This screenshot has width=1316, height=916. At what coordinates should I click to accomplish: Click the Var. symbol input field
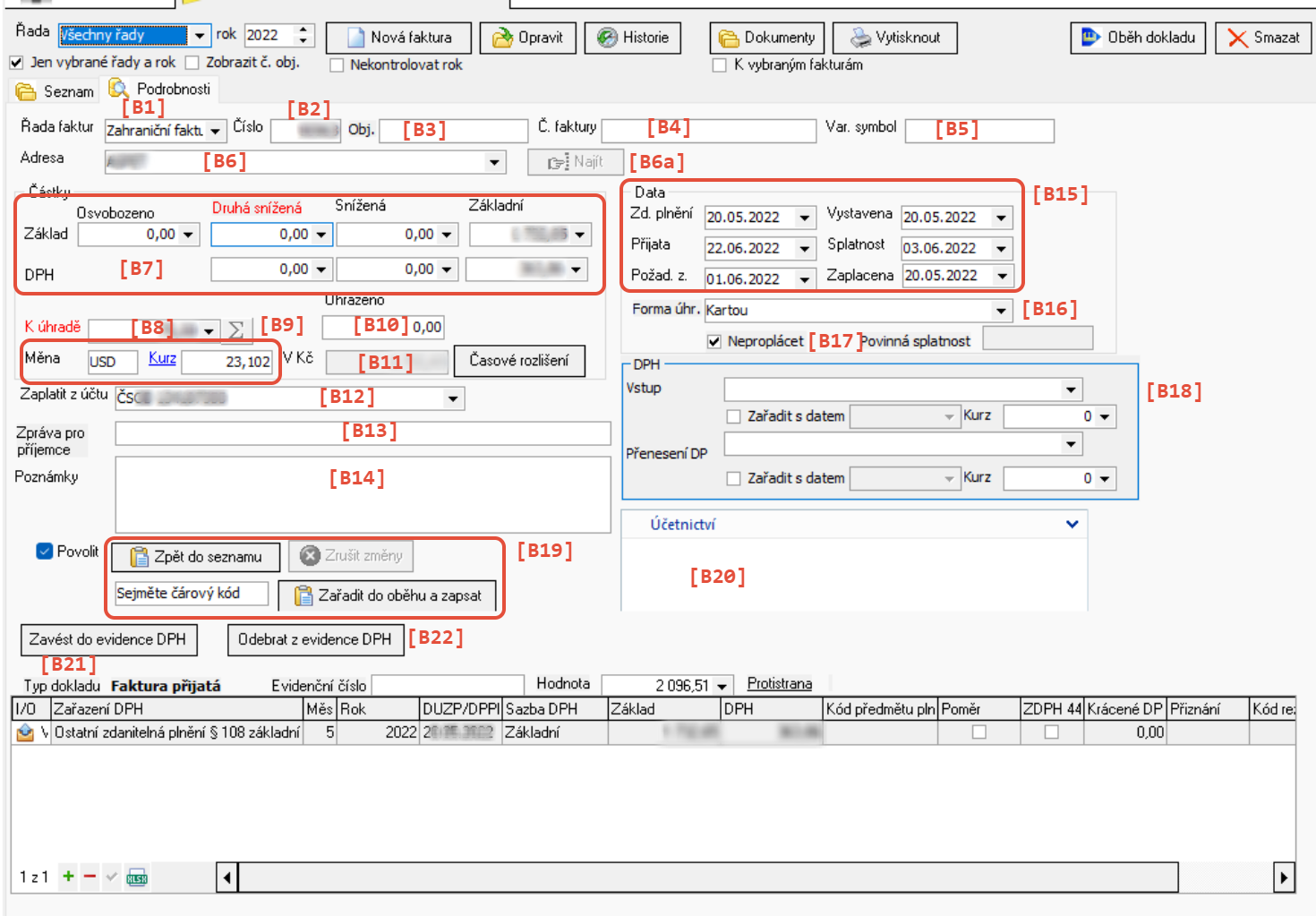pyautogui.click(x=979, y=131)
